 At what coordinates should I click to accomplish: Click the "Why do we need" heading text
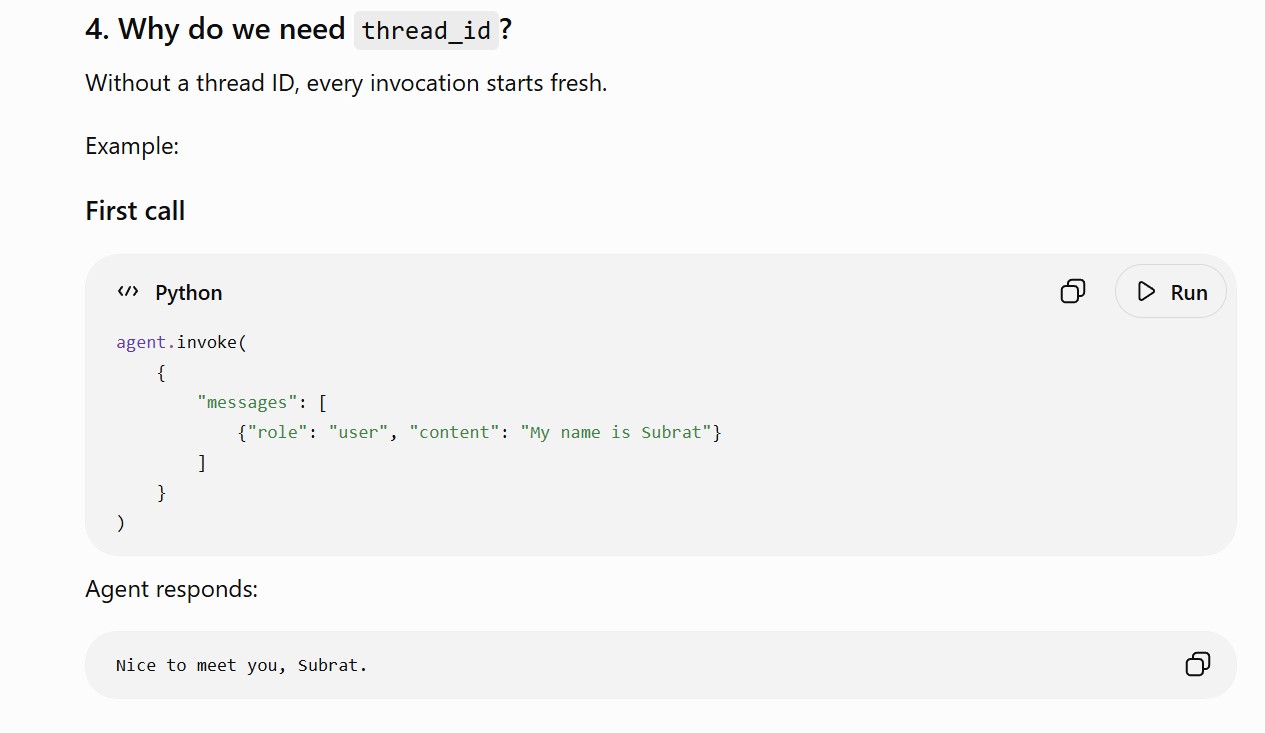231,30
